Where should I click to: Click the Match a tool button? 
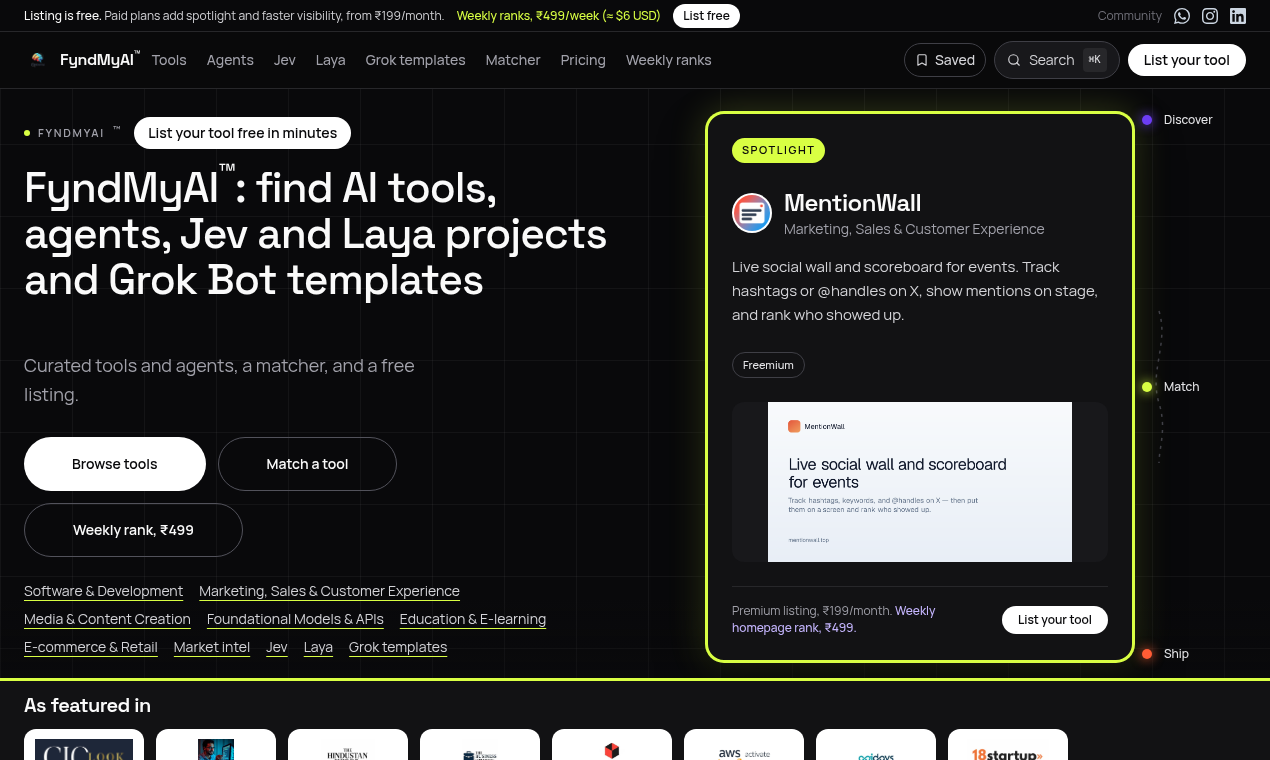coord(307,464)
